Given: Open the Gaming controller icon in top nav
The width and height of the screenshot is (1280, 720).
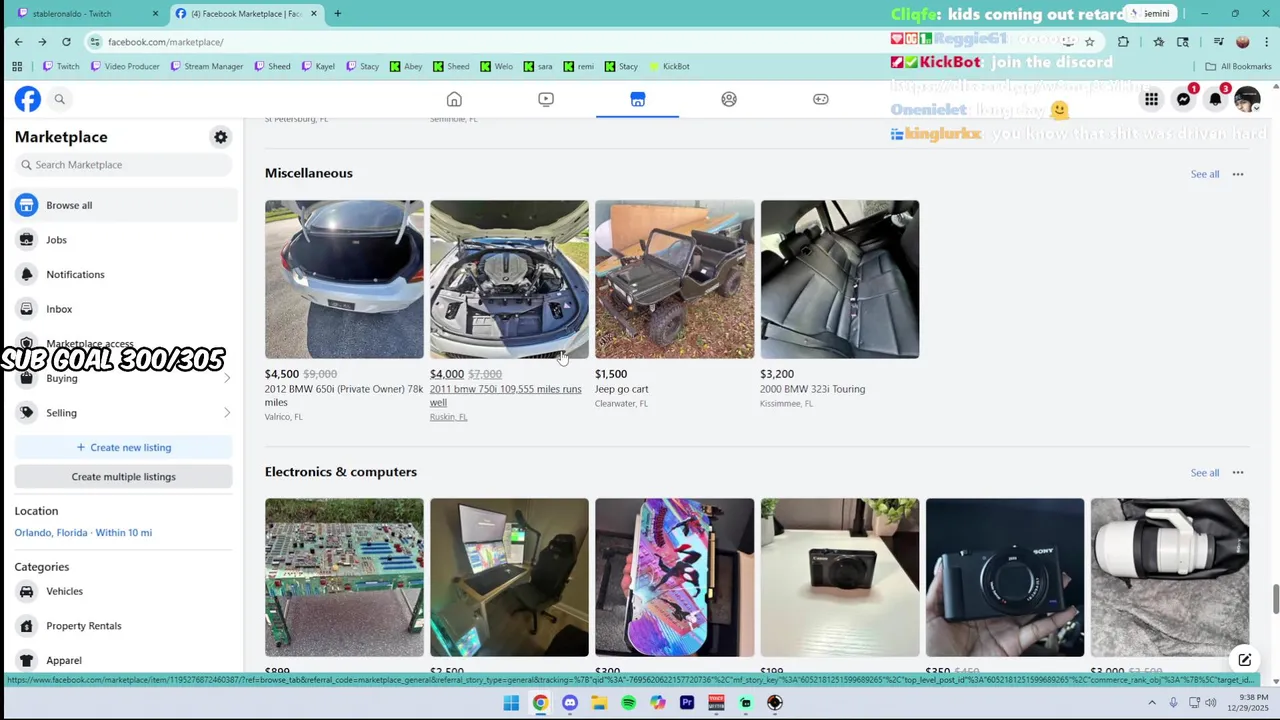Looking at the screenshot, I should [x=821, y=99].
